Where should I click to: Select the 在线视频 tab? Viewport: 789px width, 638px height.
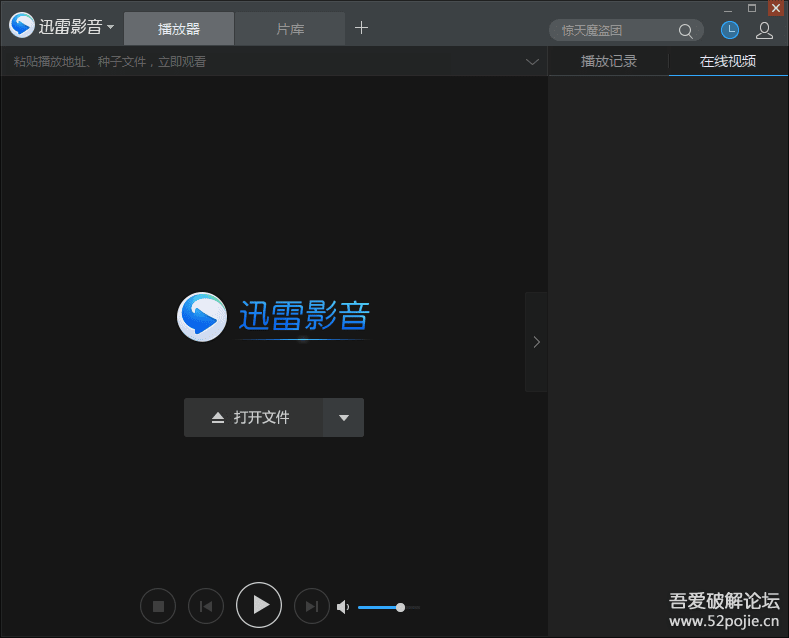[x=728, y=61]
